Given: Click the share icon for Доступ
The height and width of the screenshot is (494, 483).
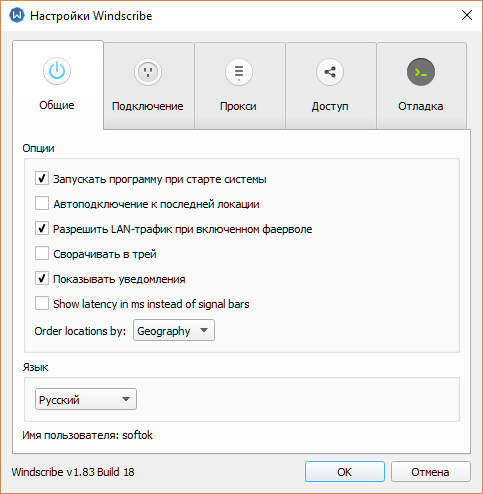Looking at the screenshot, I should [330, 72].
